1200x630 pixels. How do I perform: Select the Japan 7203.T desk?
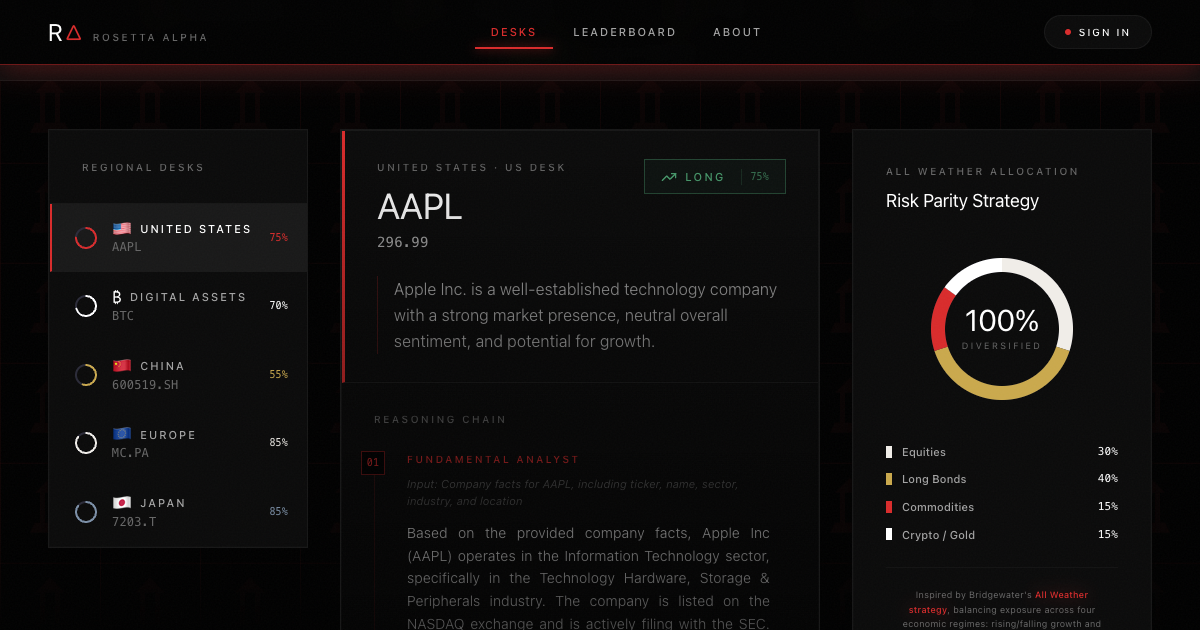[x=178, y=512]
